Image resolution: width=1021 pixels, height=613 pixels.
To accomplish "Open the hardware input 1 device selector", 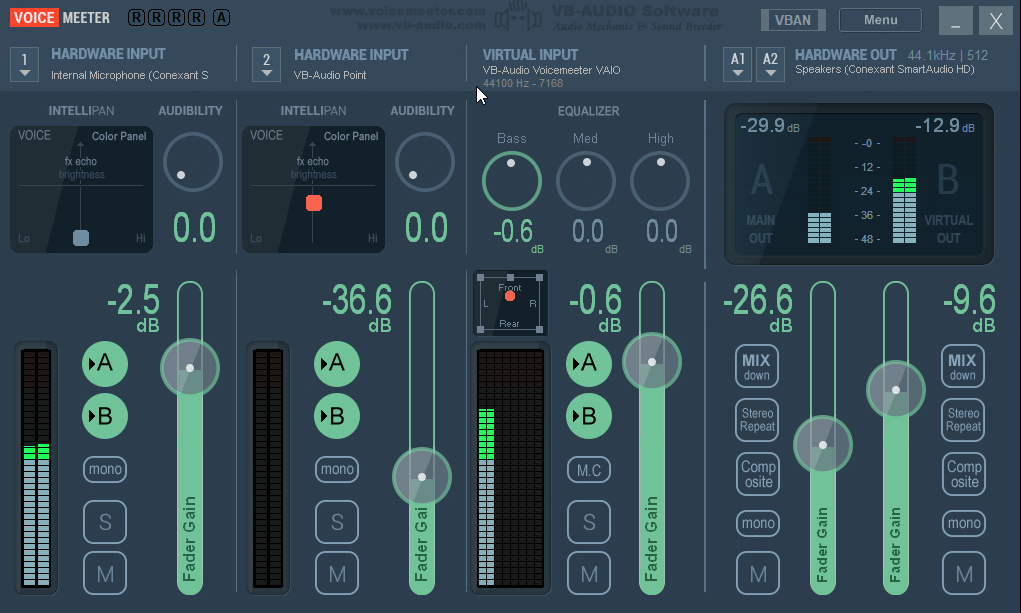I will [24, 64].
